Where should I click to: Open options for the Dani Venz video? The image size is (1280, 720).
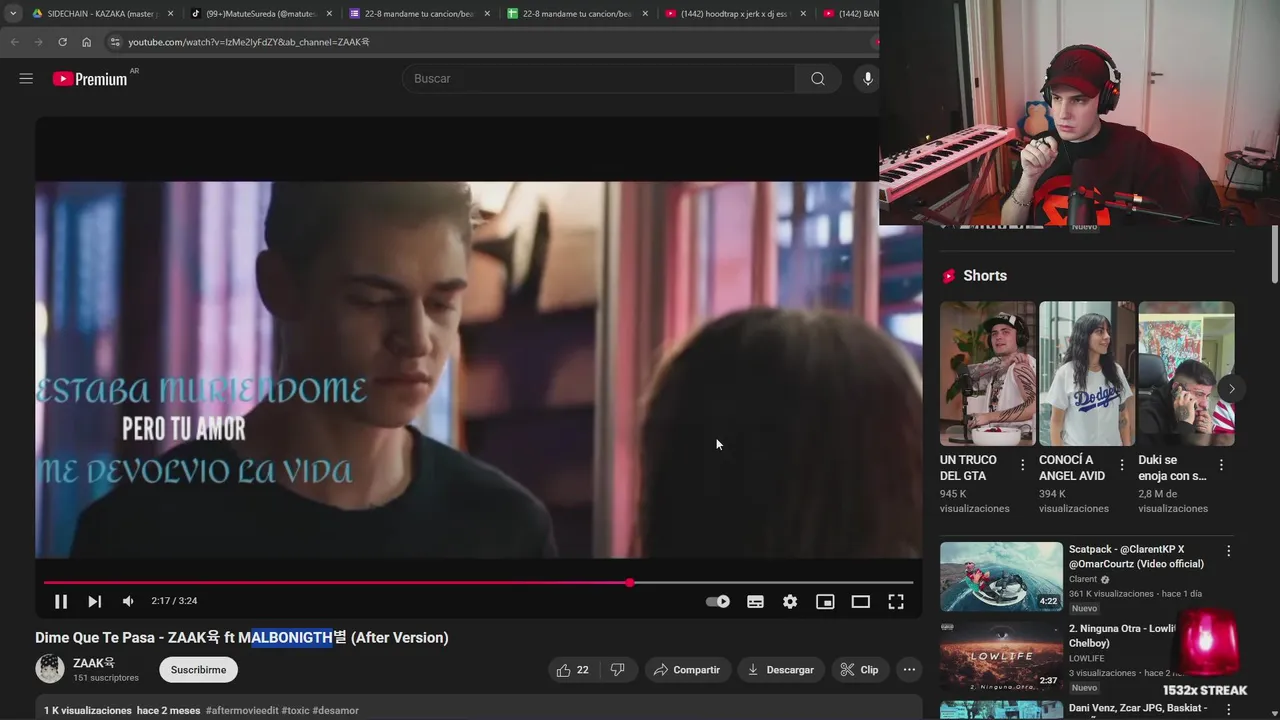point(1229,709)
